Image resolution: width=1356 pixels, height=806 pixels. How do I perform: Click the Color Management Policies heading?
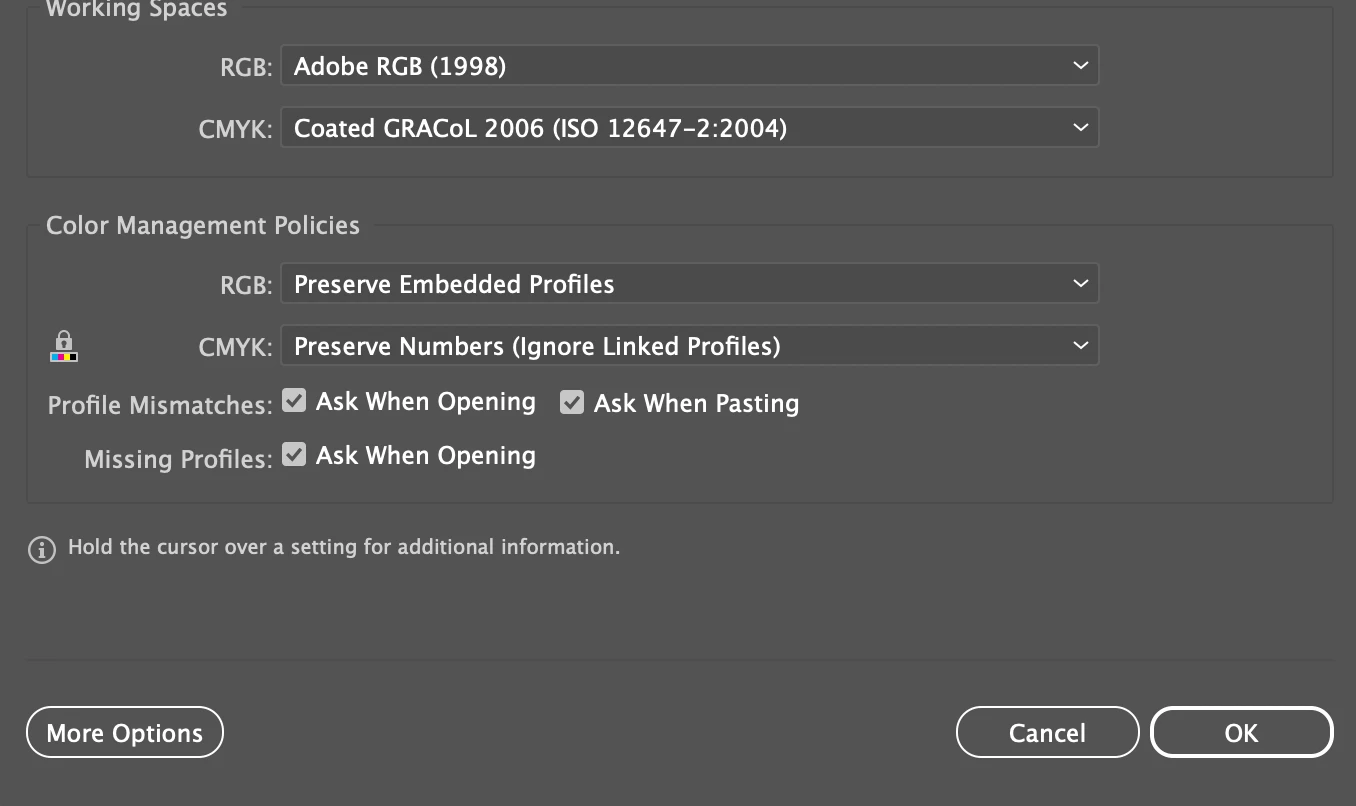[203, 225]
